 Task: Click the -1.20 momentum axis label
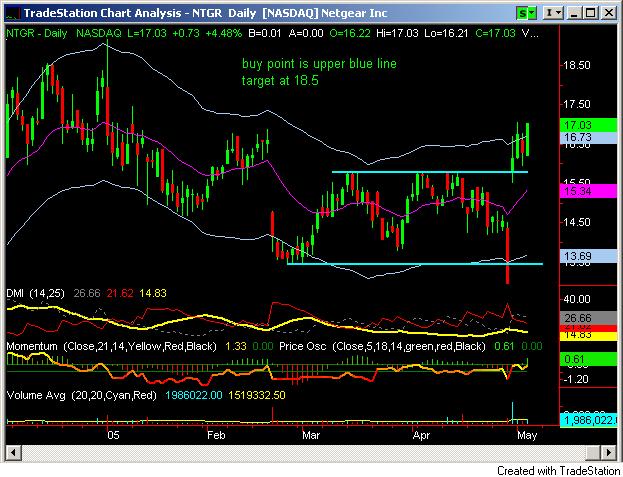click(575, 380)
